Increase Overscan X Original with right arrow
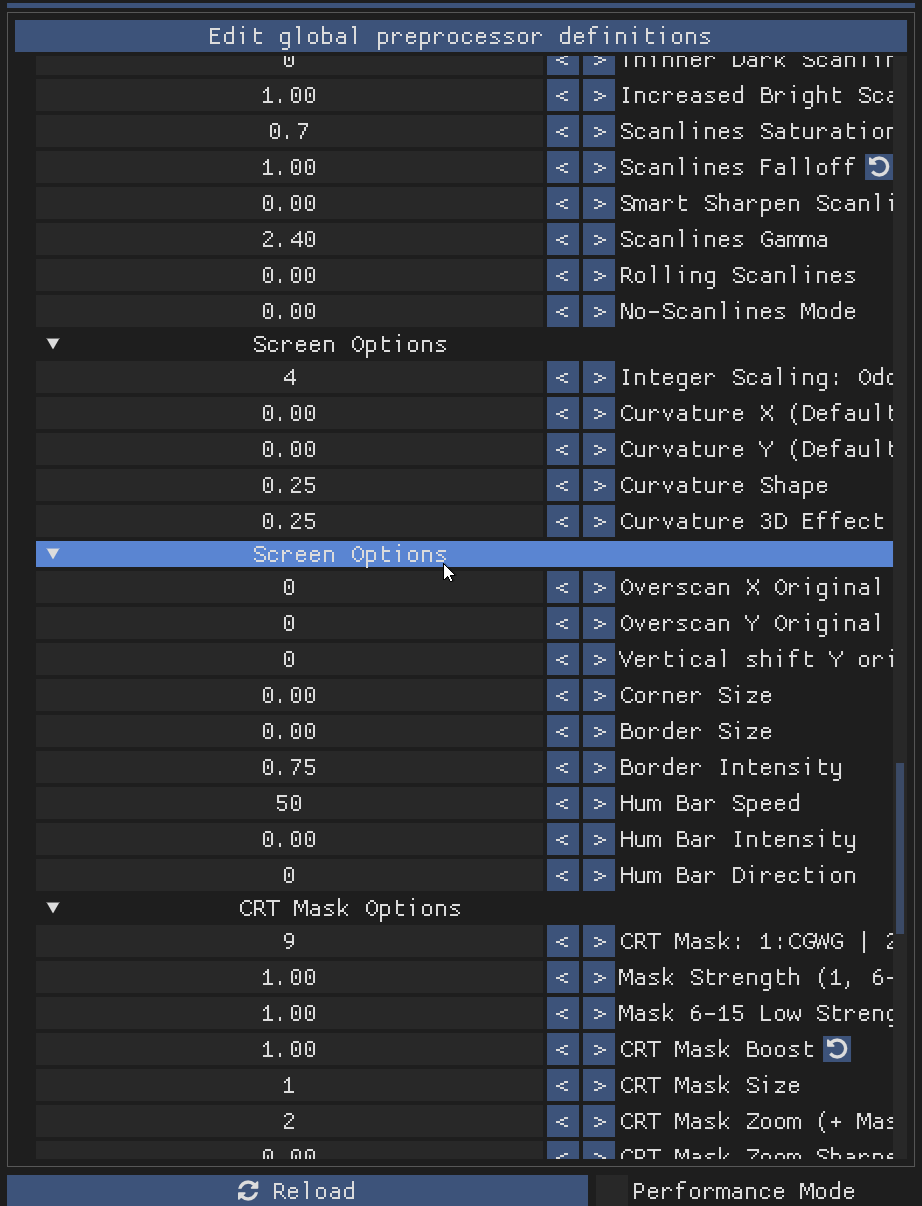 pyautogui.click(x=599, y=587)
